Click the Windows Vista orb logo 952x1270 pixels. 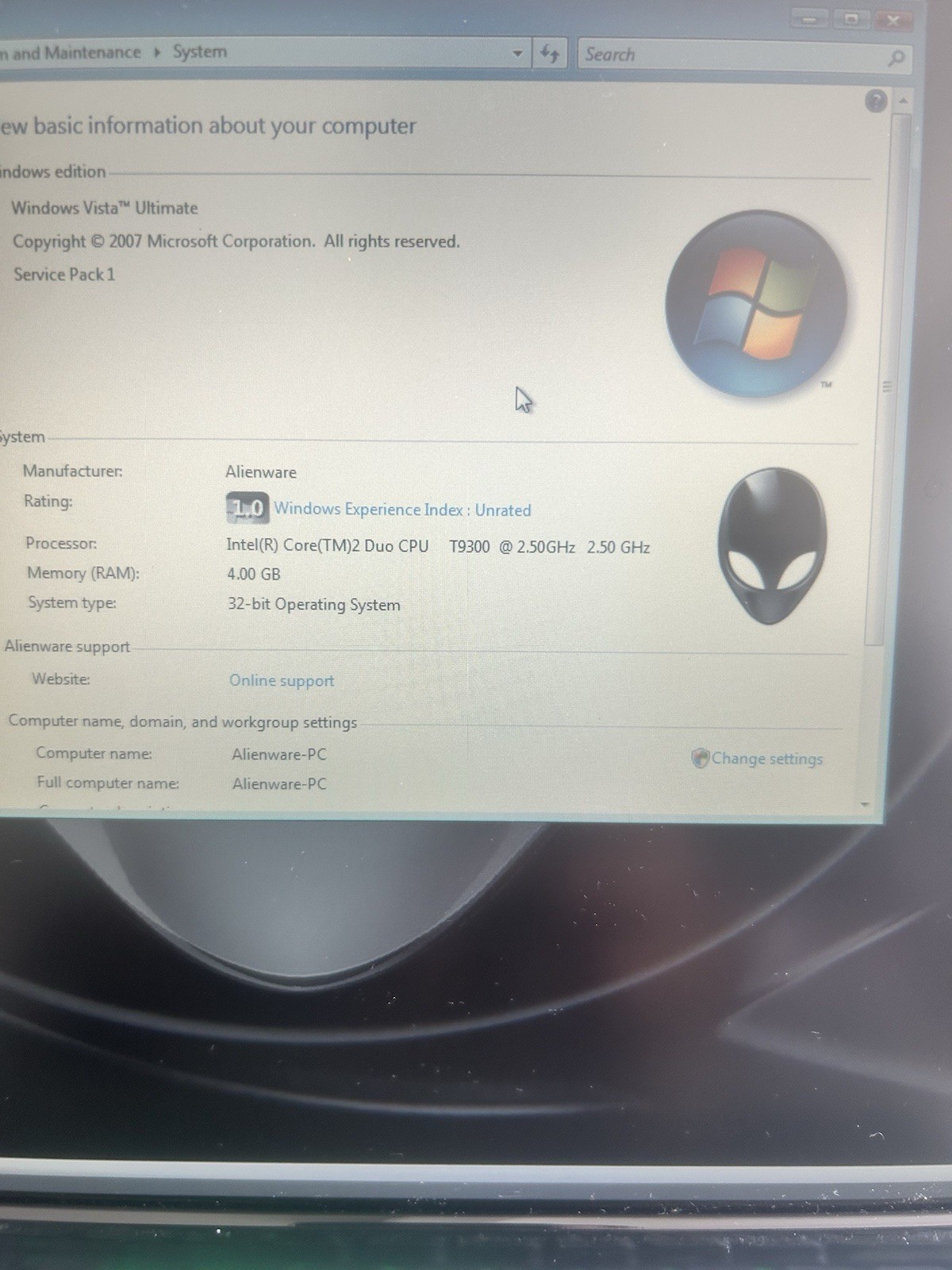pyautogui.click(x=756, y=303)
